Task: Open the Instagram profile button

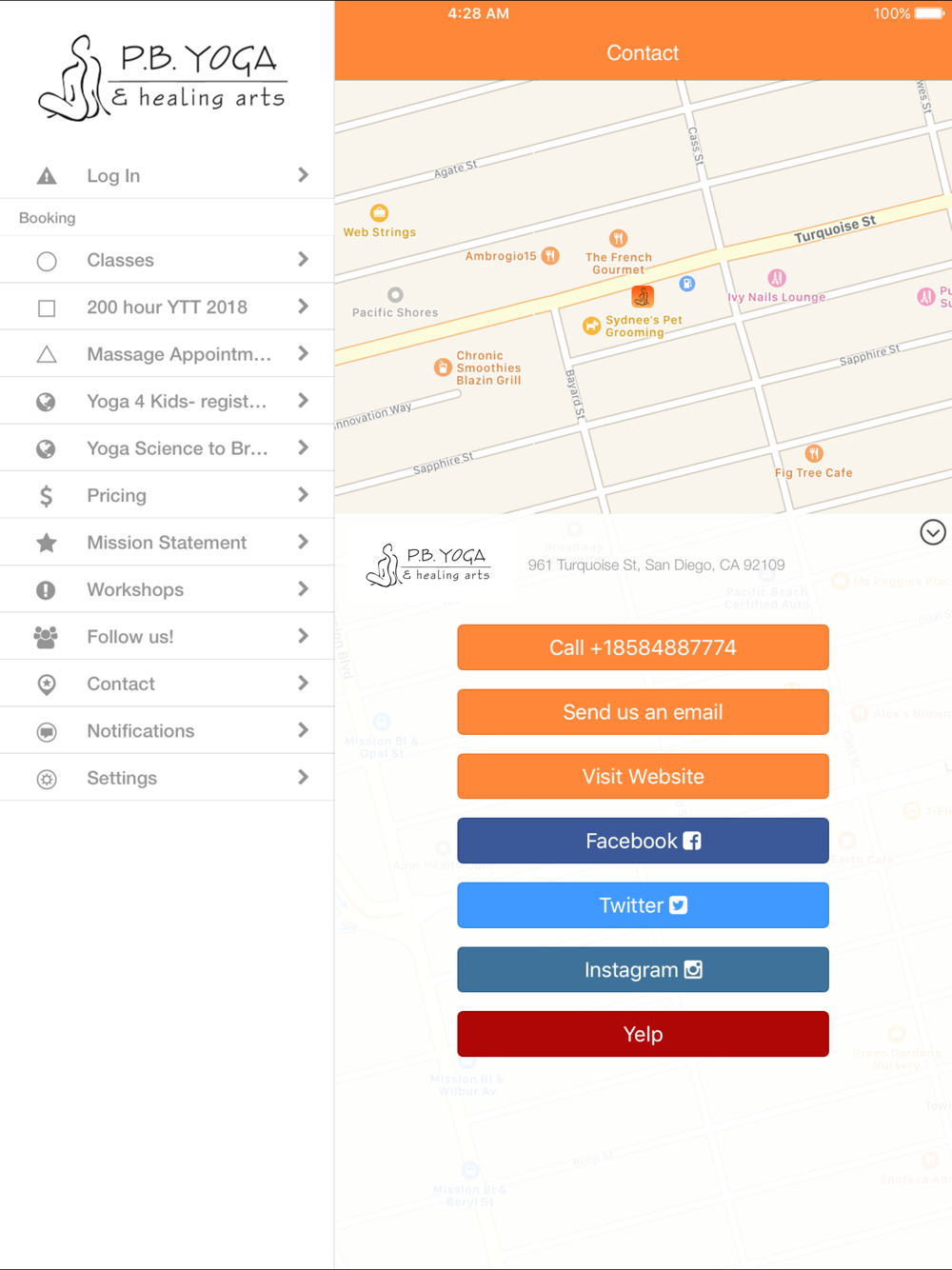Action: pos(643,970)
